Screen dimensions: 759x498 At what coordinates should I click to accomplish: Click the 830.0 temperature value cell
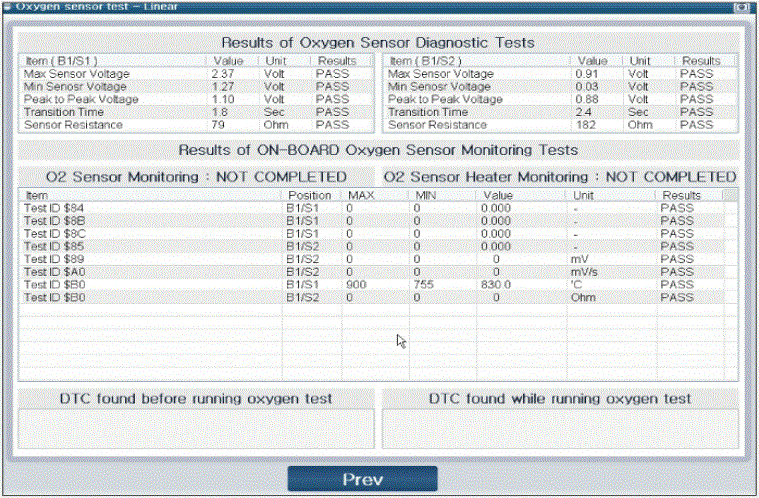click(495, 285)
